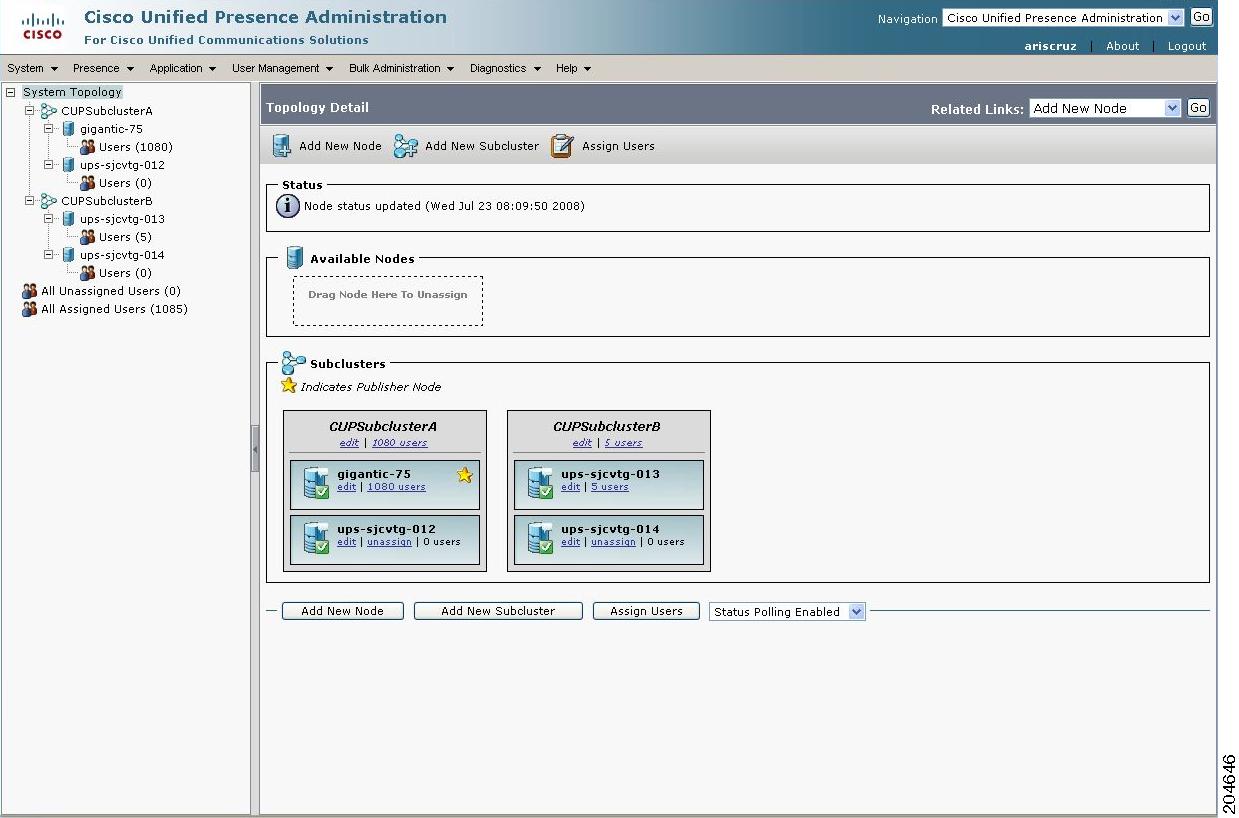Click unassign link on ups-sjcvtg-014
The image size is (1239, 818).
click(x=613, y=542)
